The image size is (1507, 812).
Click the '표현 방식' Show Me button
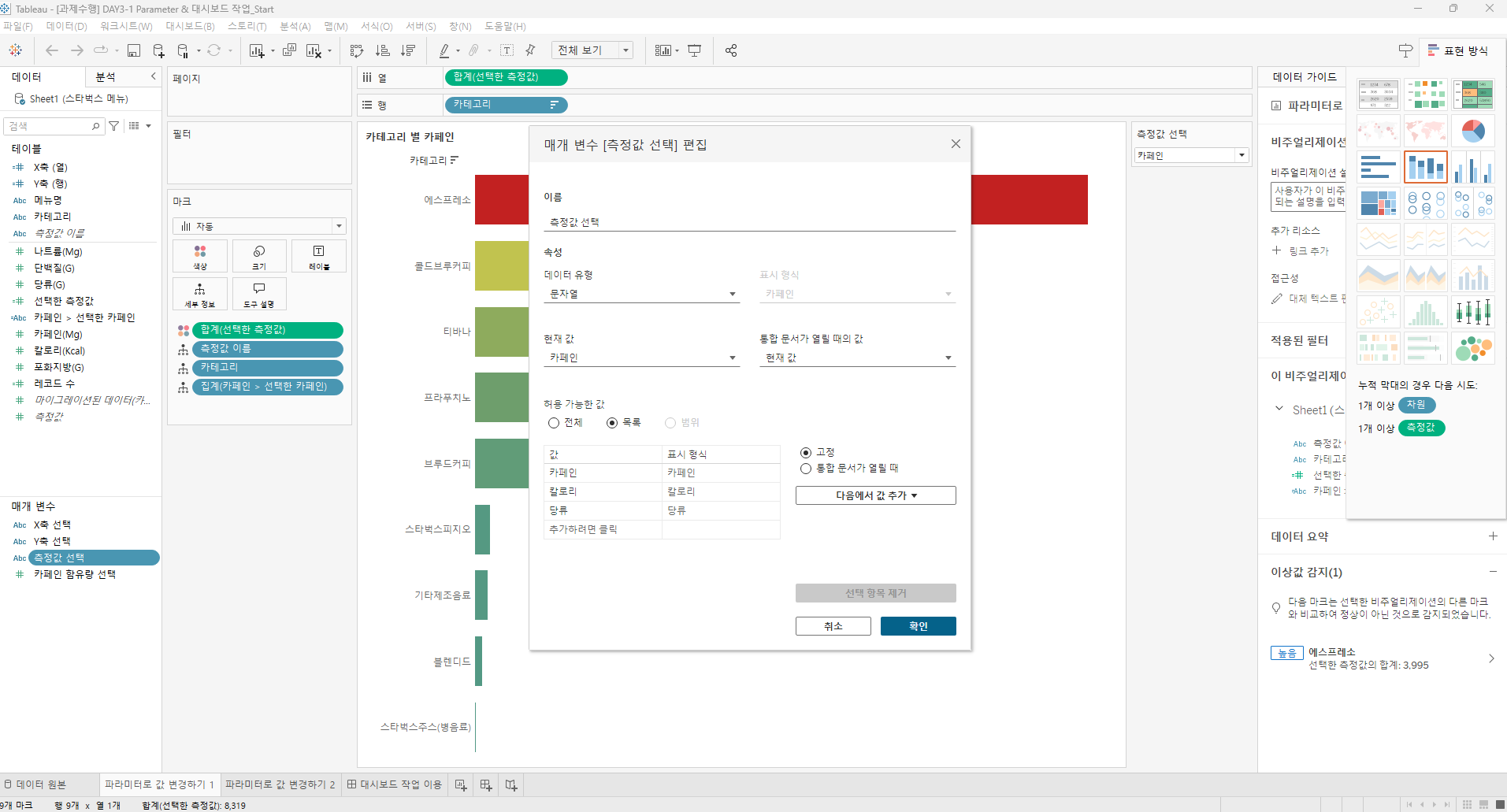point(1458,50)
